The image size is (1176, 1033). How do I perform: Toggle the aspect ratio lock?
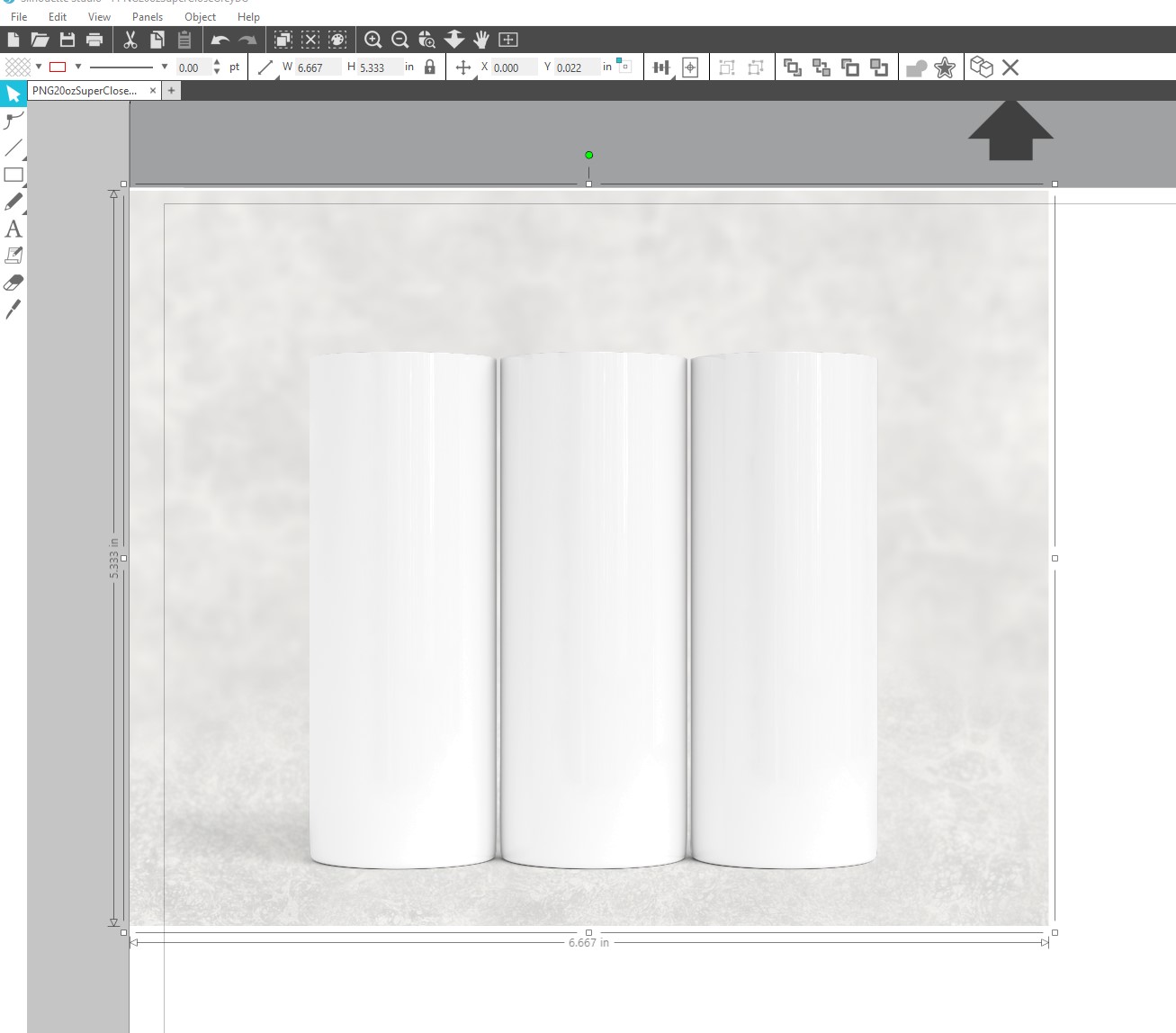coord(430,67)
